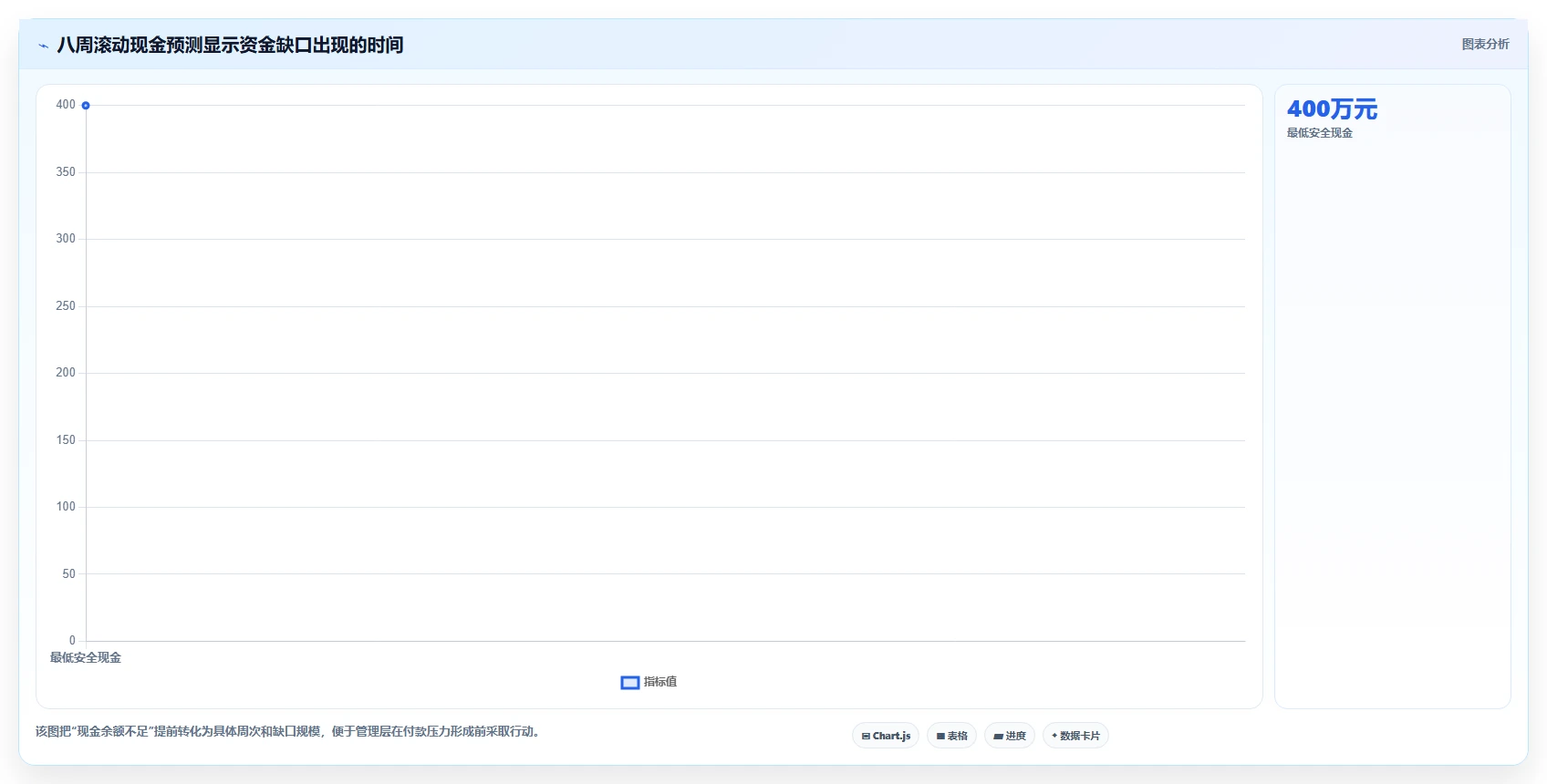Click the y-axis value 50

click(69, 574)
